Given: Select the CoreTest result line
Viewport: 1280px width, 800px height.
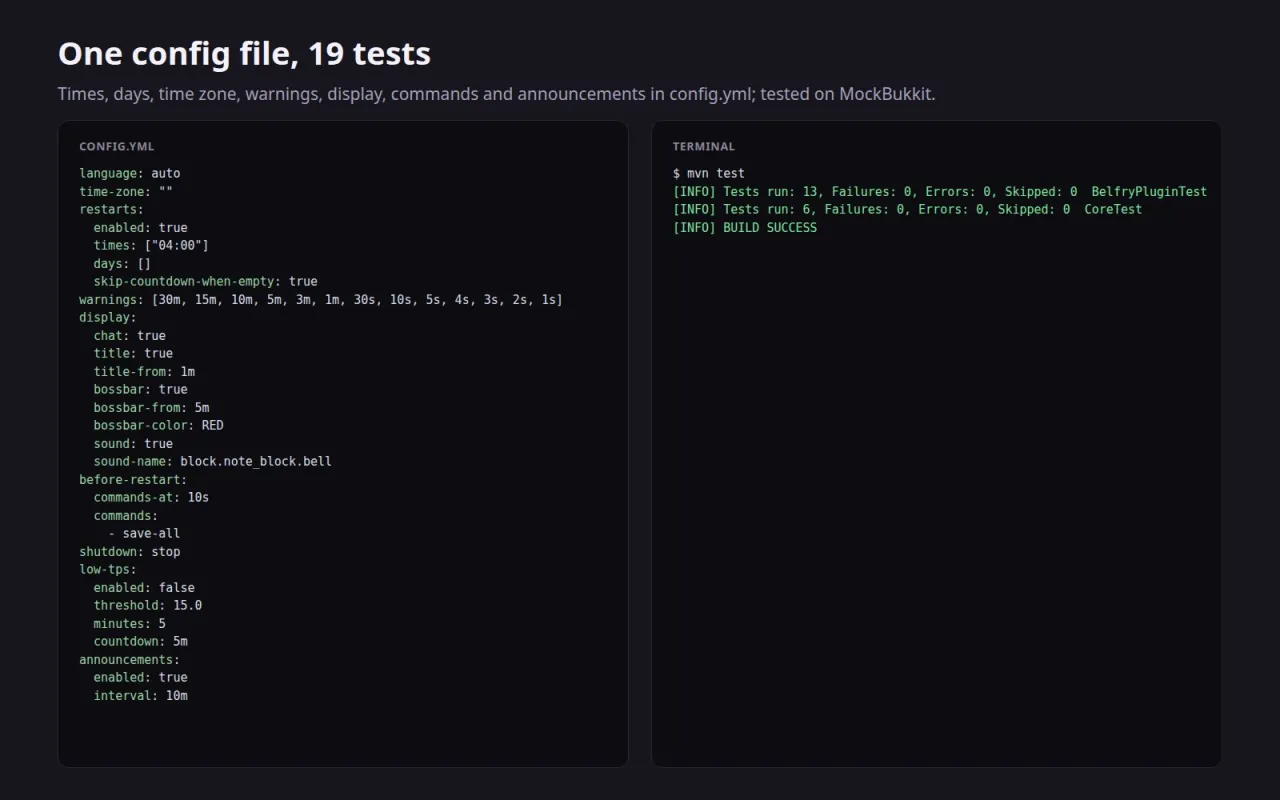Looking at the screenshot, I should 908,209.
